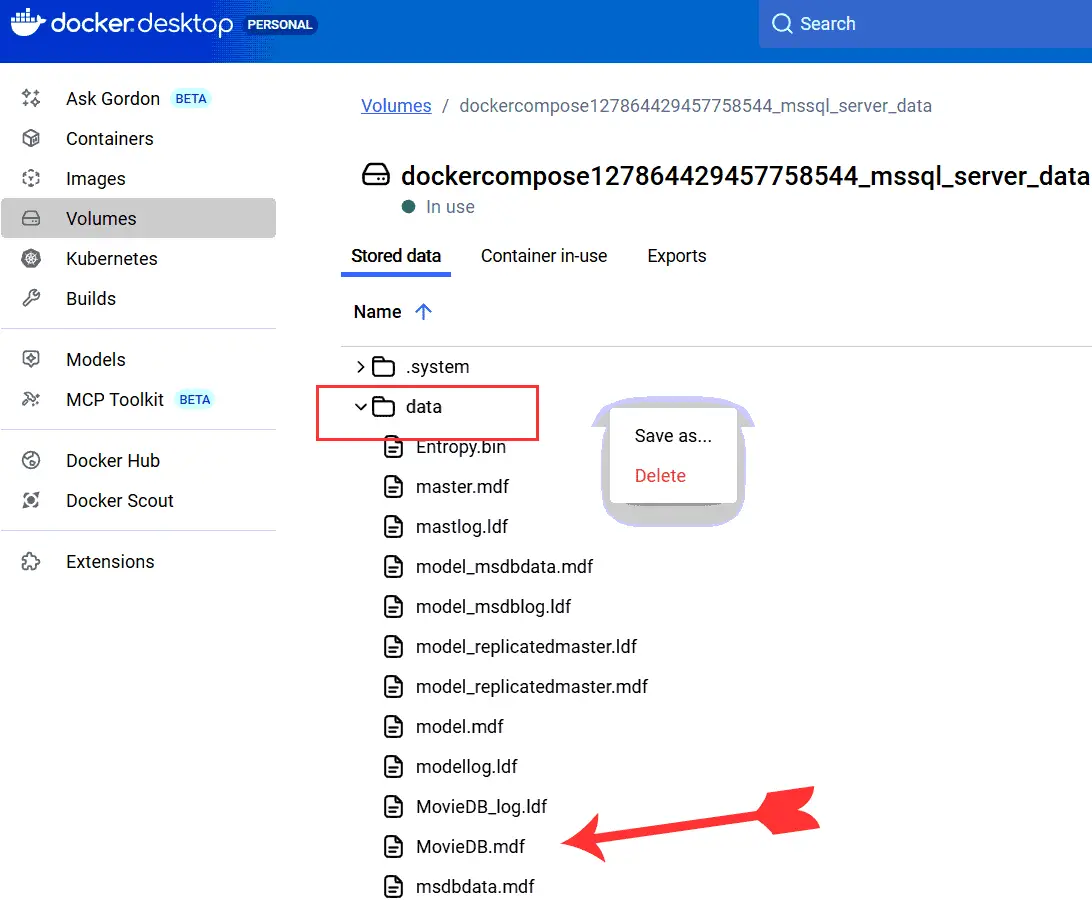Viewport: 1092px width, 912px height.
Task: Select the Containers section icon
Action: coord(31,138)
